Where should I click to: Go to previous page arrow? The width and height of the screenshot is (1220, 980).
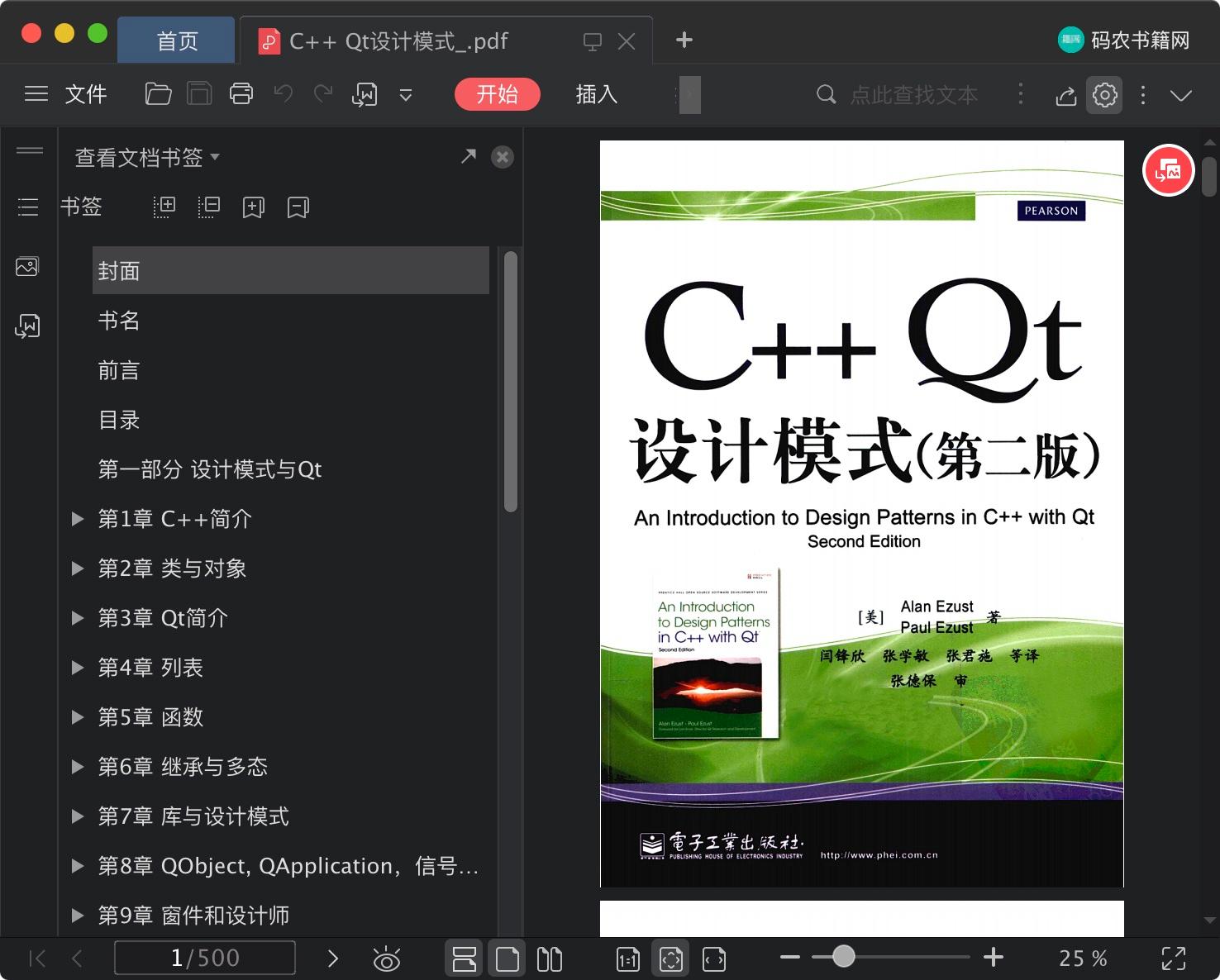[x=78, y=959]
